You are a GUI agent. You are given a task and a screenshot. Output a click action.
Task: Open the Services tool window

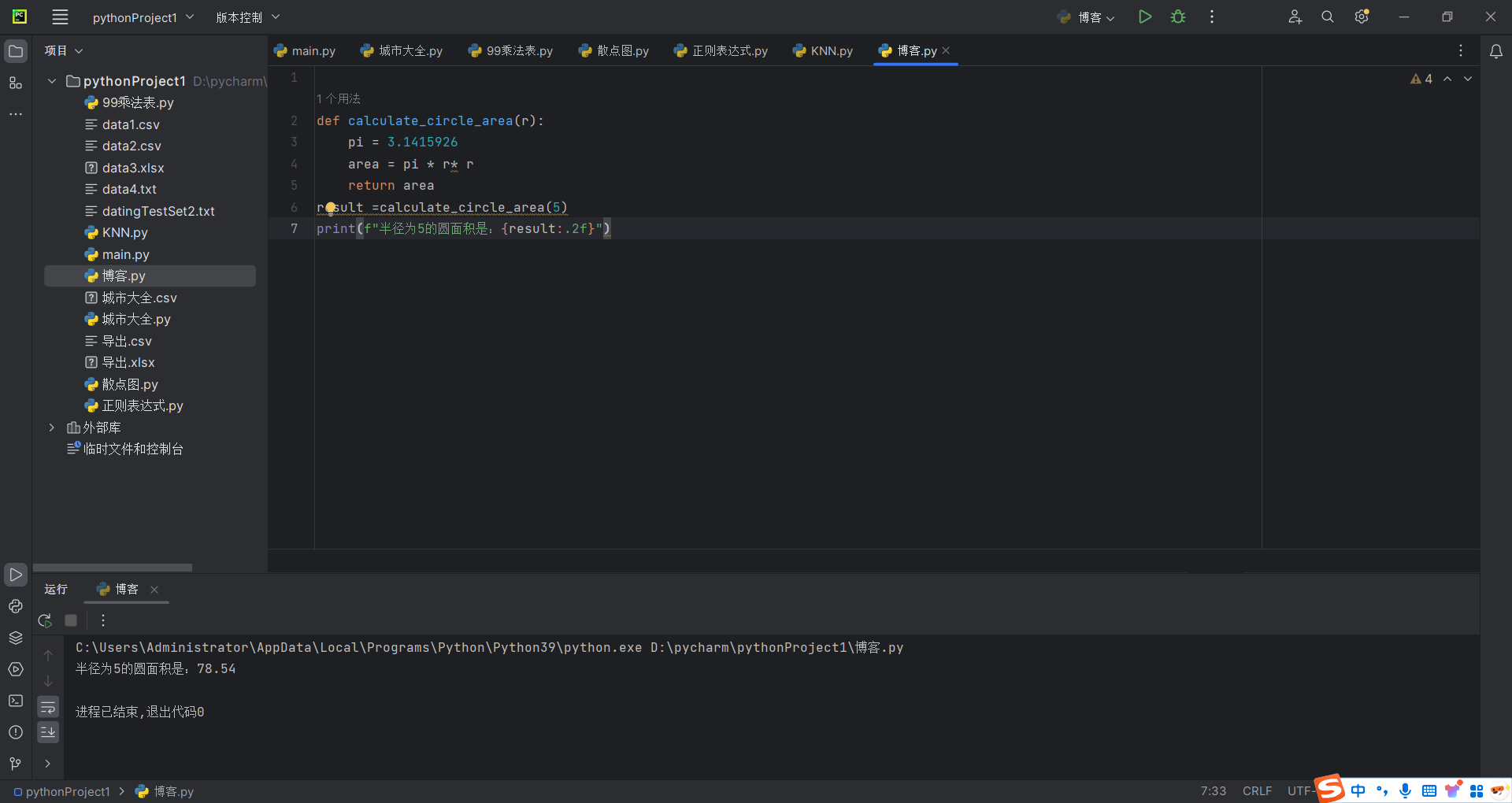click(x=16, y=669)
